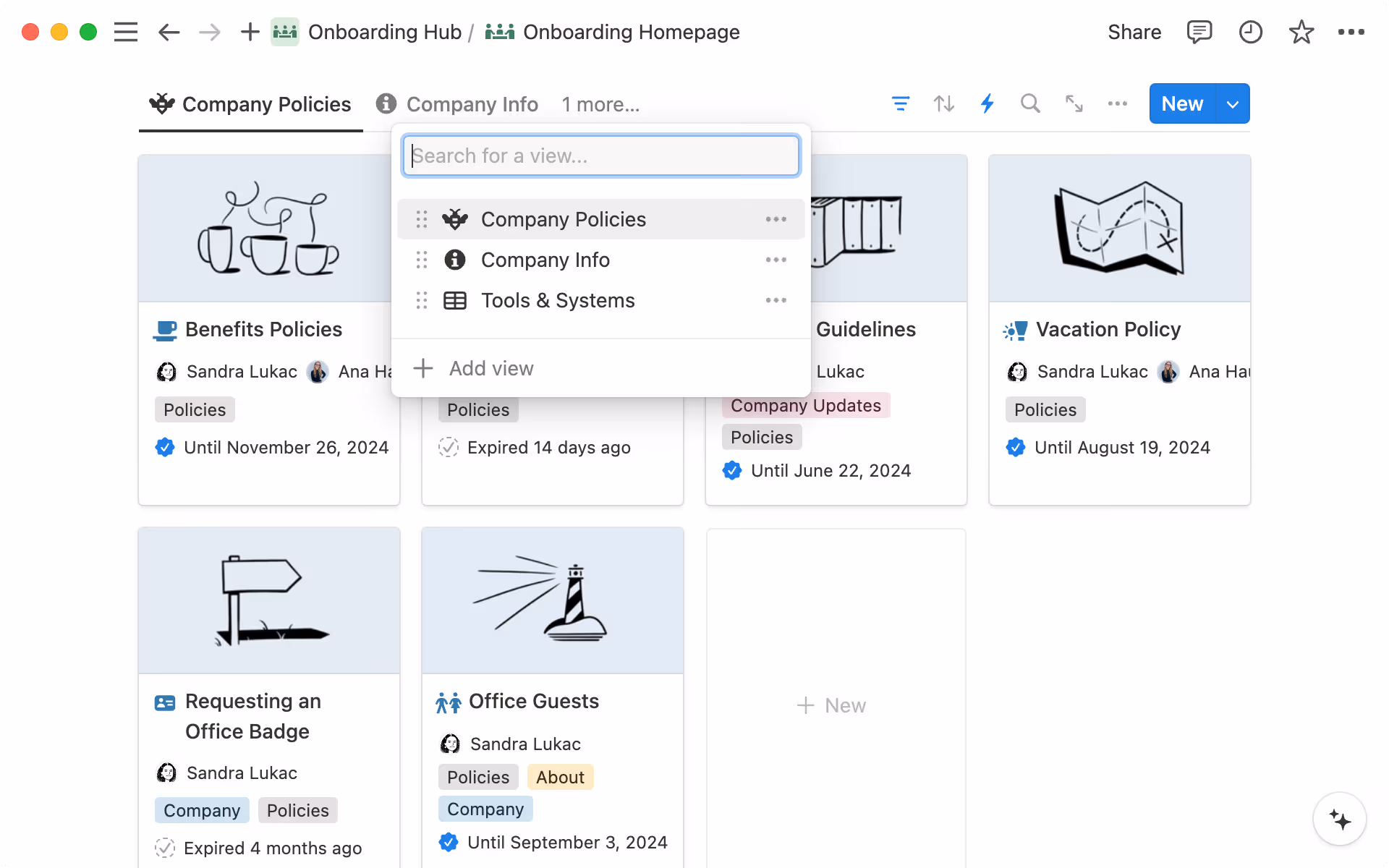Click the sort icon next to filter
The width and height of the screenshot is (1389, 868).
[943, 103]
